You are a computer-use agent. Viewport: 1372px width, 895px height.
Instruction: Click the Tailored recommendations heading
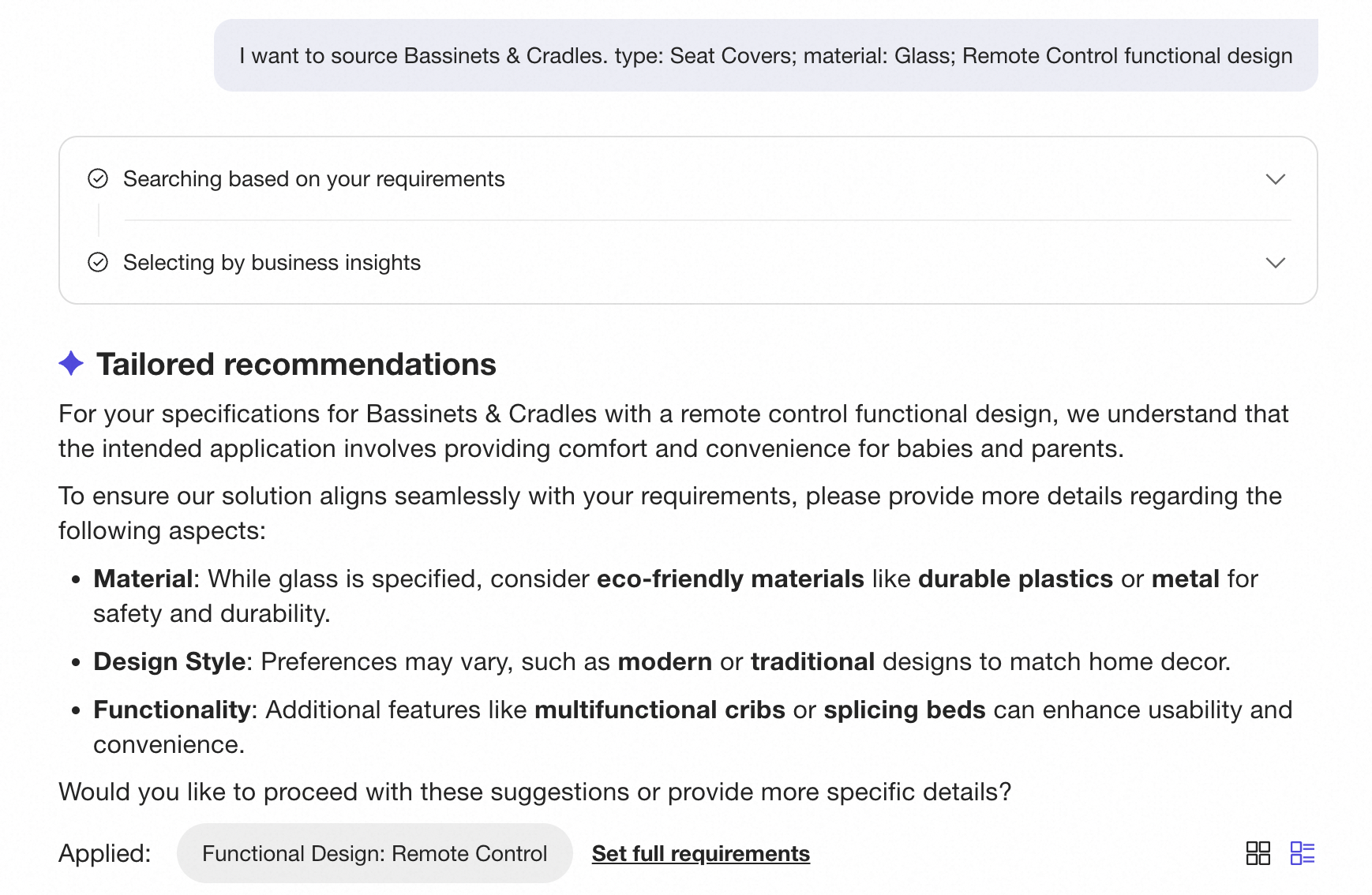point(296,365)
